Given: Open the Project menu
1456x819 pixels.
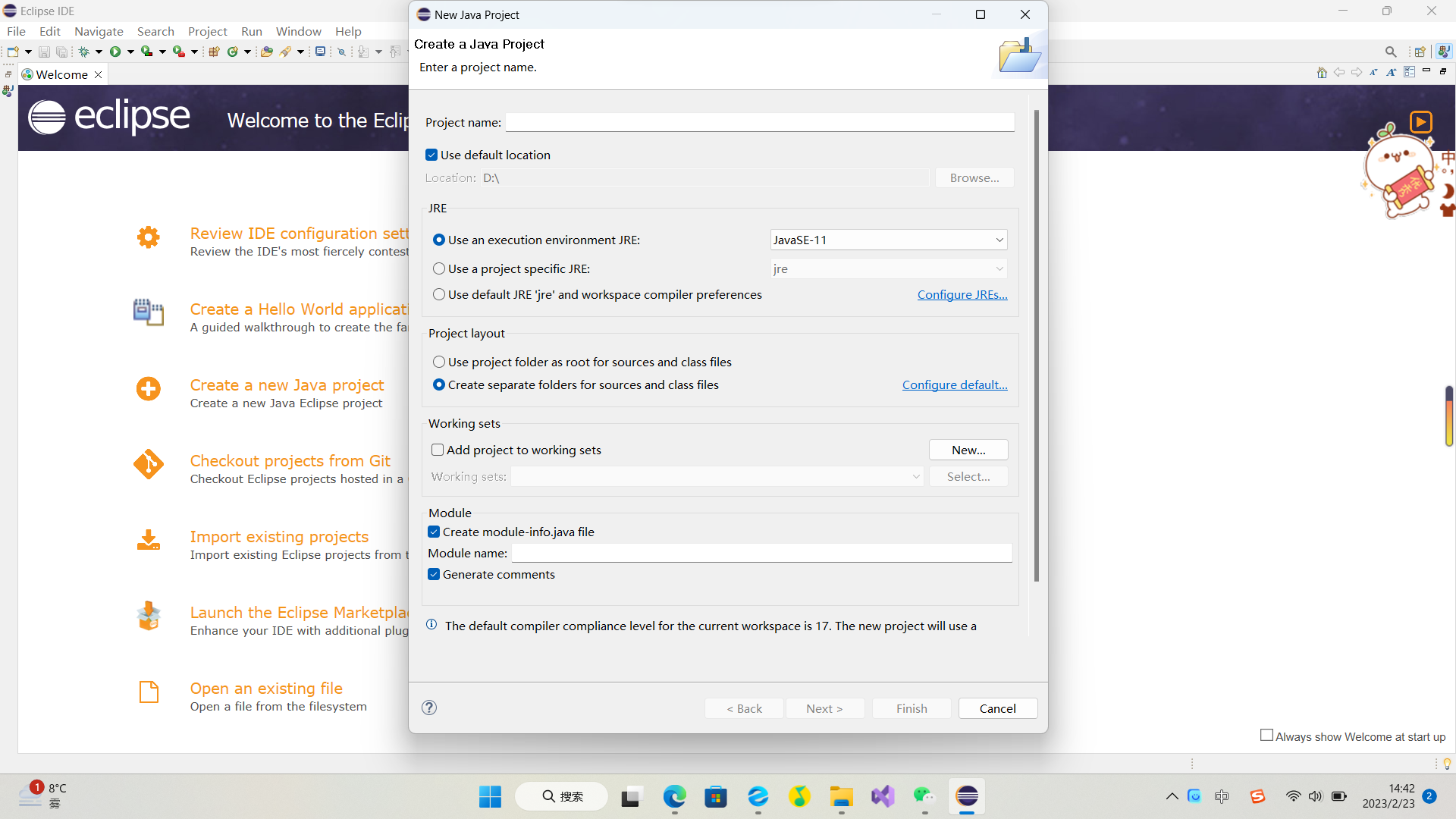Looking at the screenshot, I should 207,31.
